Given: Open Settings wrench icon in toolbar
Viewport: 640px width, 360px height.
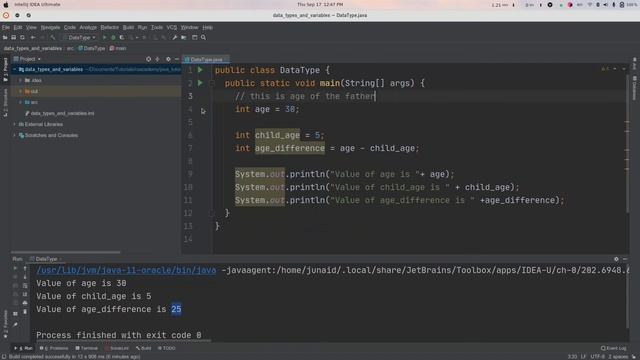Looking at the screenshot, I should point(175,38).
